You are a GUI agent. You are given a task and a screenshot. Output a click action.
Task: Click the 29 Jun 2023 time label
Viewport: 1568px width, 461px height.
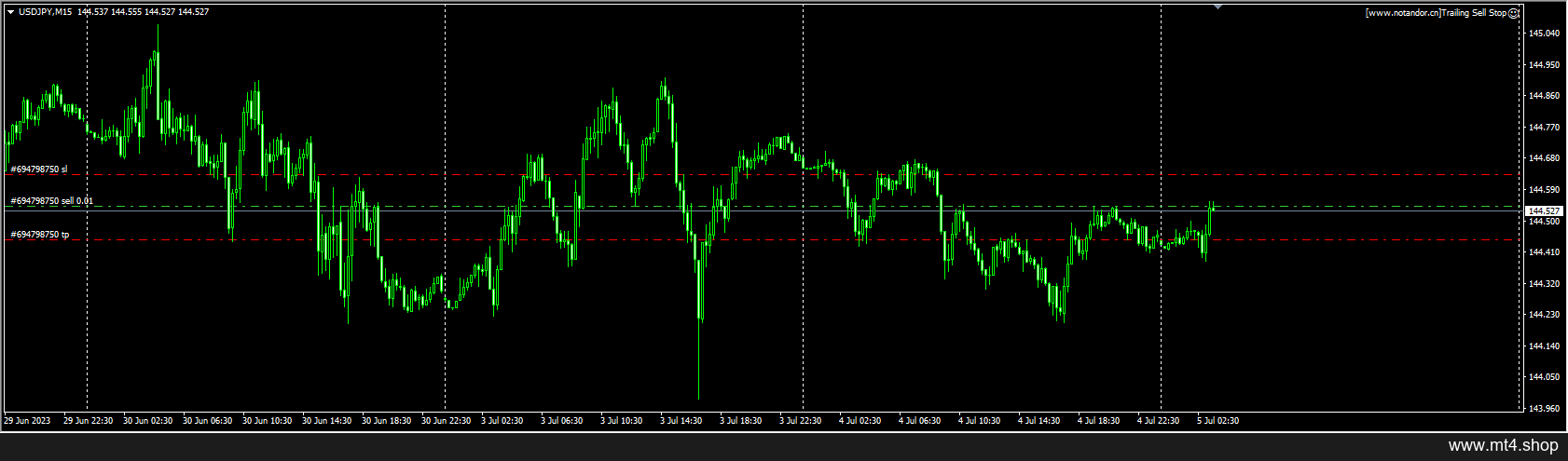[27, 421]
